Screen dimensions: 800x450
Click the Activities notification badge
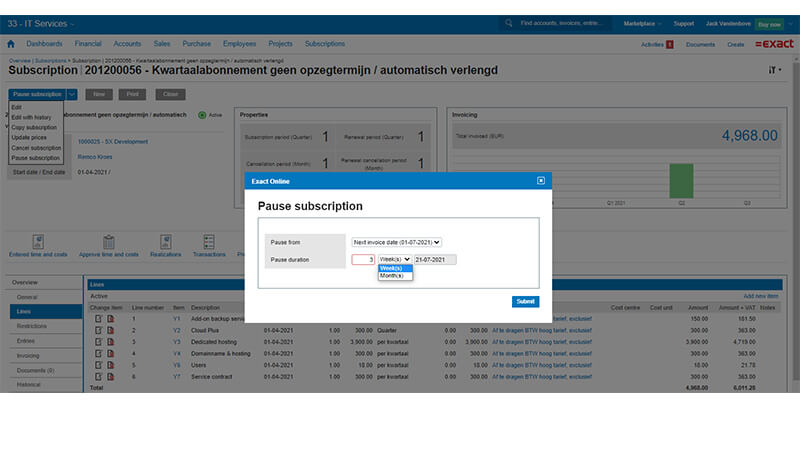670,44
